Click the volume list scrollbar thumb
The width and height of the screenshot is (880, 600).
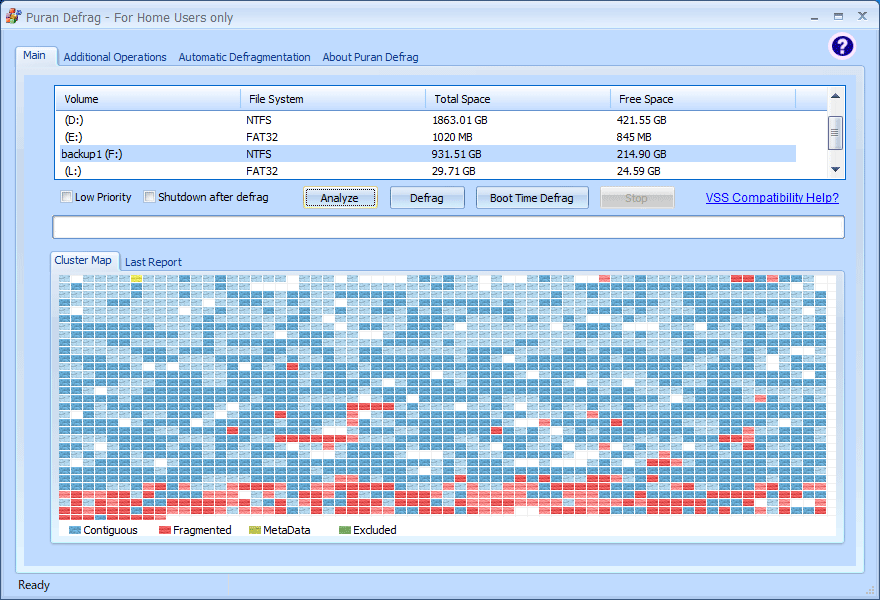(x=835, y=133)
